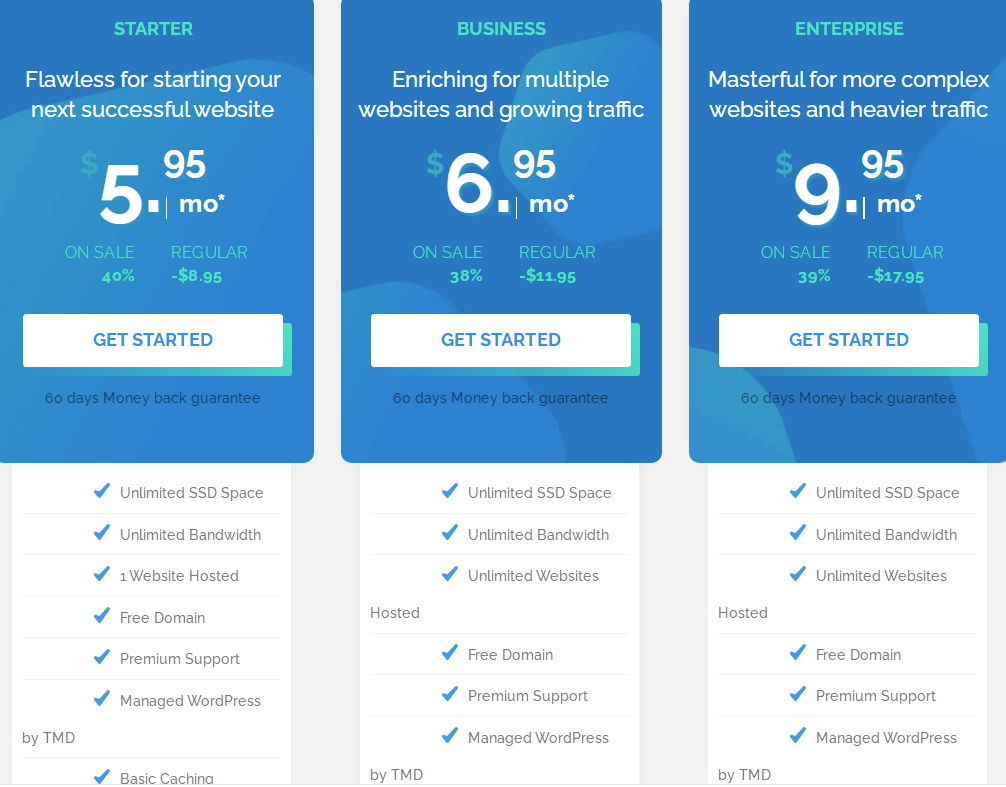Click Get Started under Business plan
This screenshot has width=1006, height=787.
[x=501, y=340]
